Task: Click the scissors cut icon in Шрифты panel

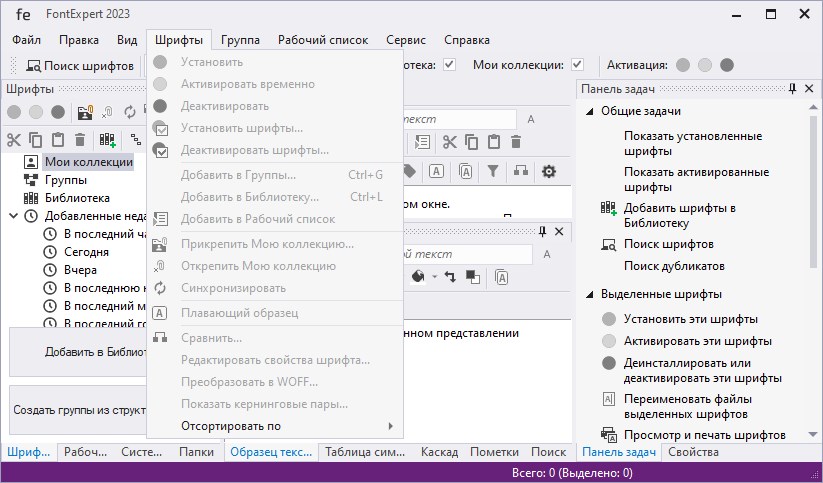Action: click(x=14, y=140)
